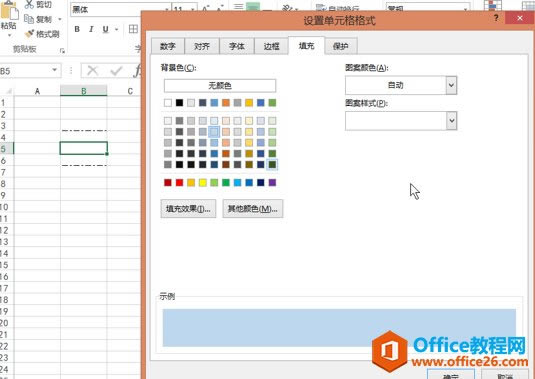Click the select-all corner of worksheet

click(7, 91)
